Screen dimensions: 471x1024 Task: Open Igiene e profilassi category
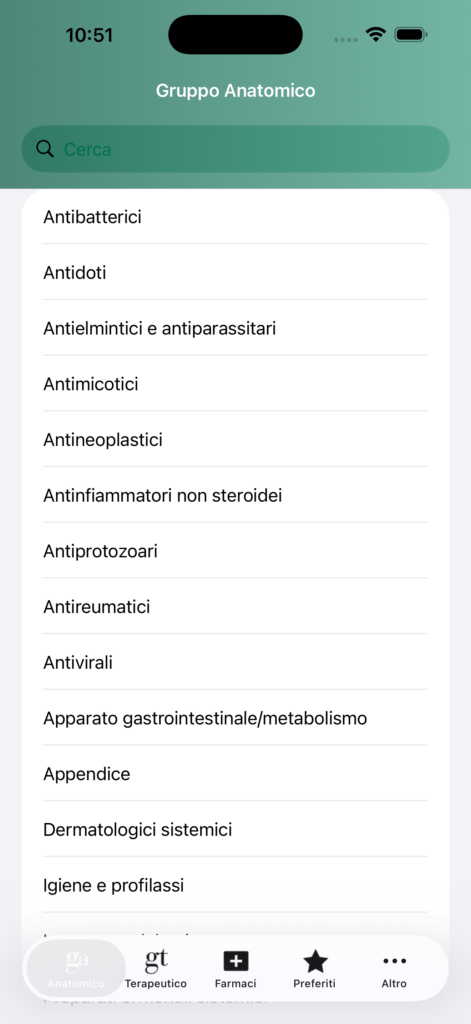pyautogui.click(x=235, y=886)
